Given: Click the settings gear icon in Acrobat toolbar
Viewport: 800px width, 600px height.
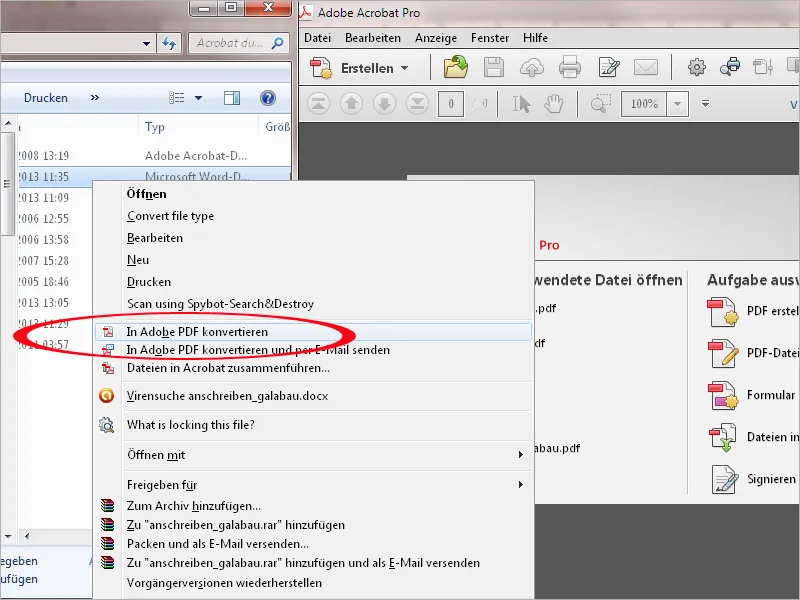Looking at the screenshot, I should click(x=696, y=67).
